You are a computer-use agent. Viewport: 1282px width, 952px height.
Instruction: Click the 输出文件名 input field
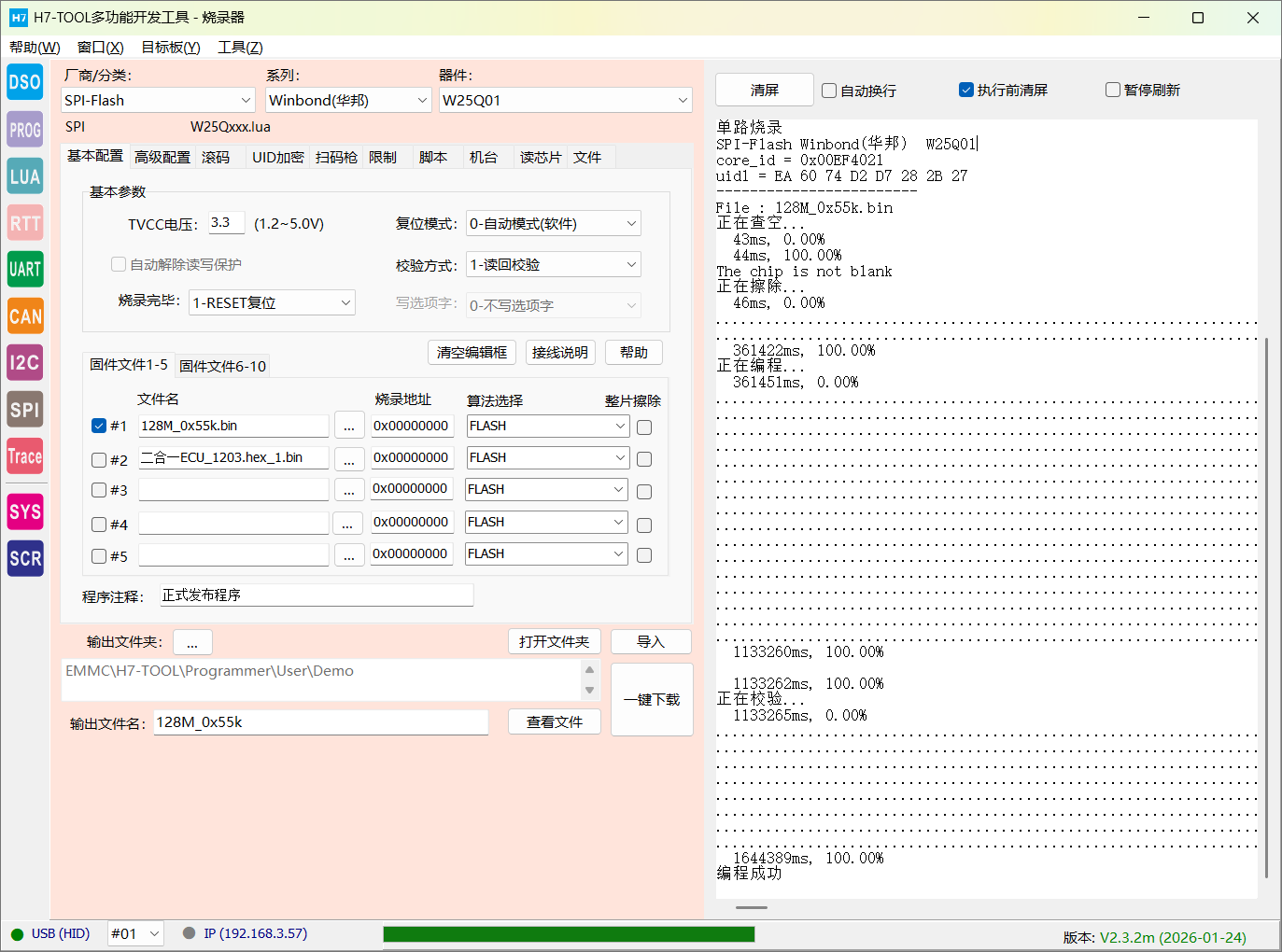[x=320, y=722]
